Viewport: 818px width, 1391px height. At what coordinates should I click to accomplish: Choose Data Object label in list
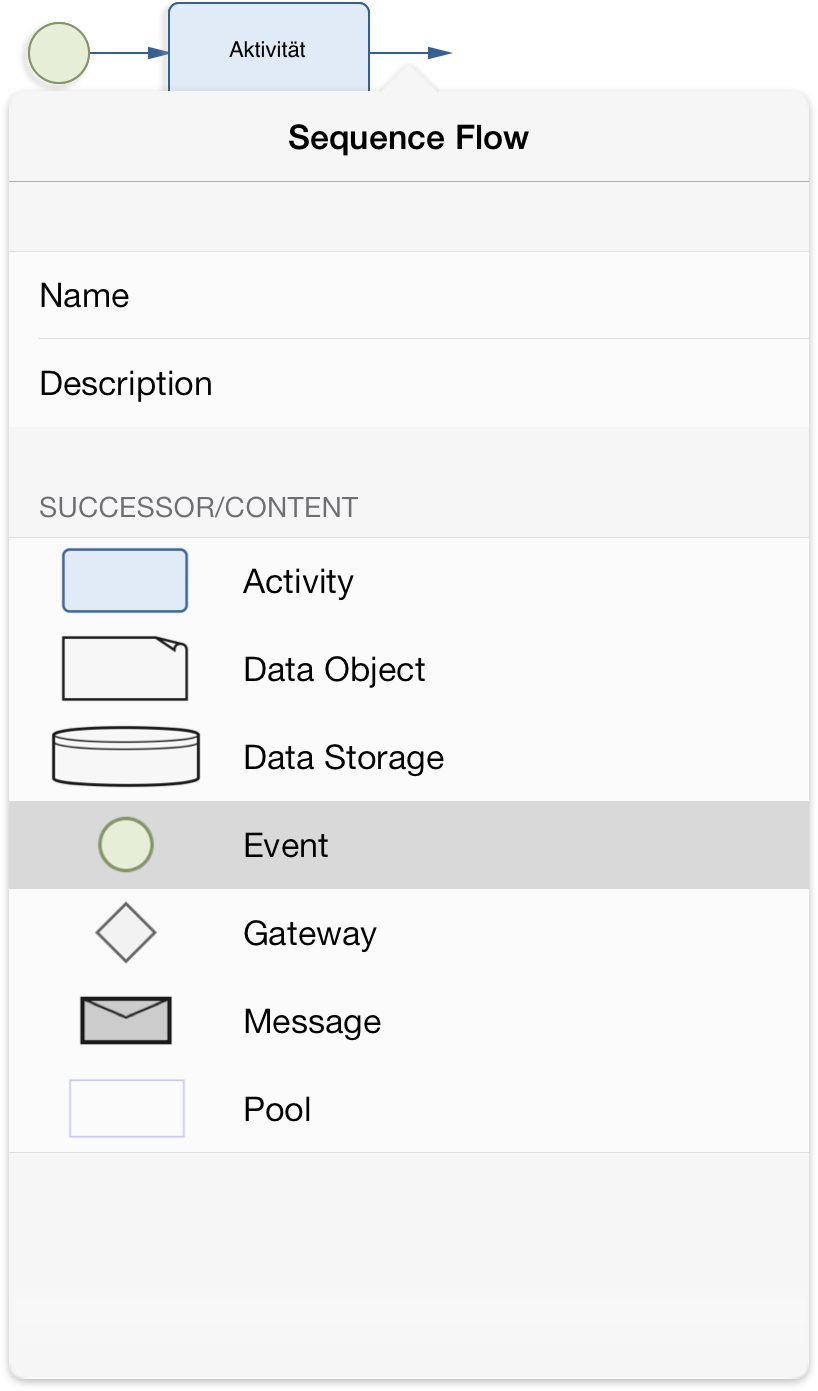click(334, 669)
